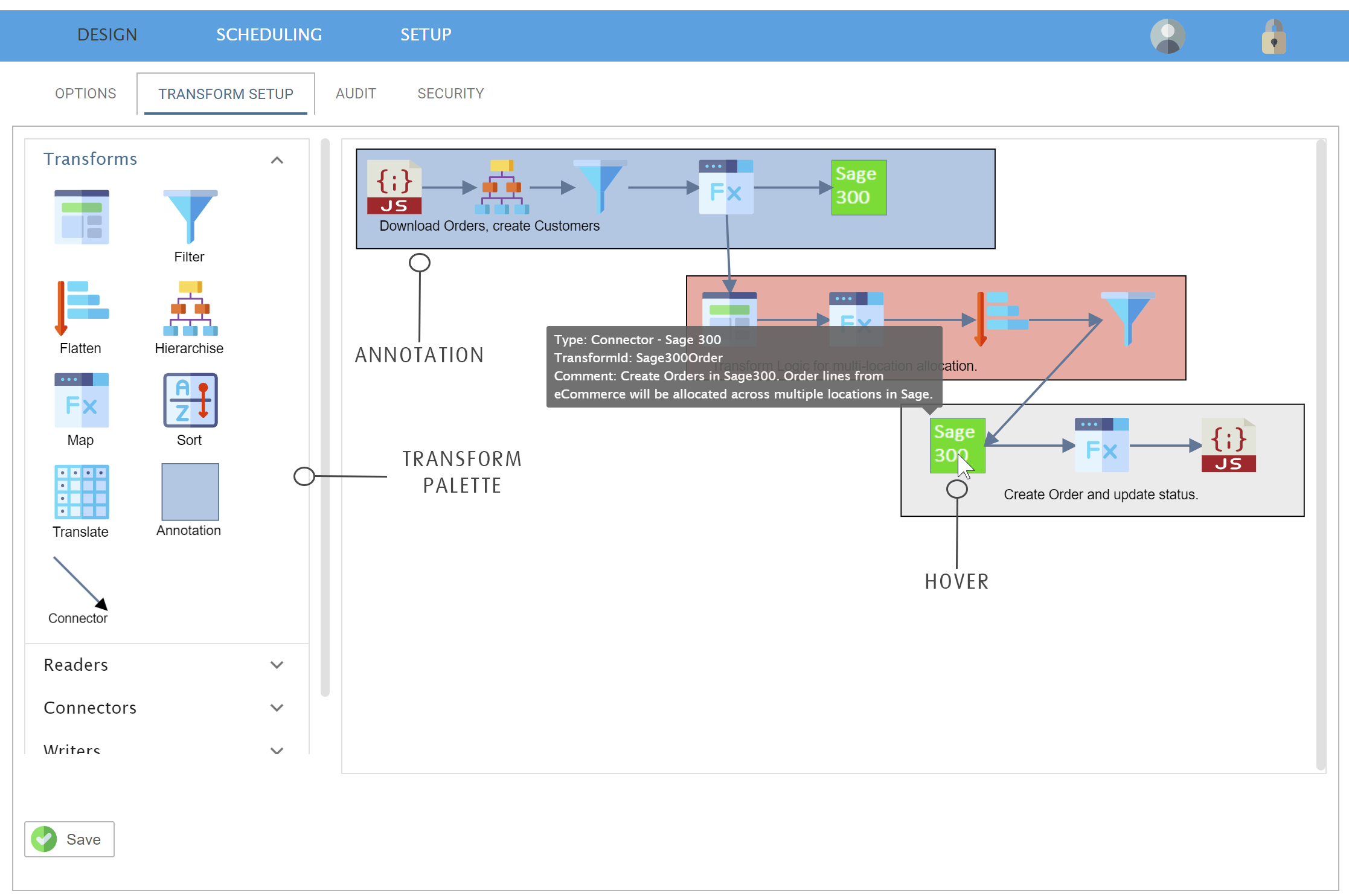Expand the Writers section
This screenshot has height=896, width=1349.
[277, 749]
